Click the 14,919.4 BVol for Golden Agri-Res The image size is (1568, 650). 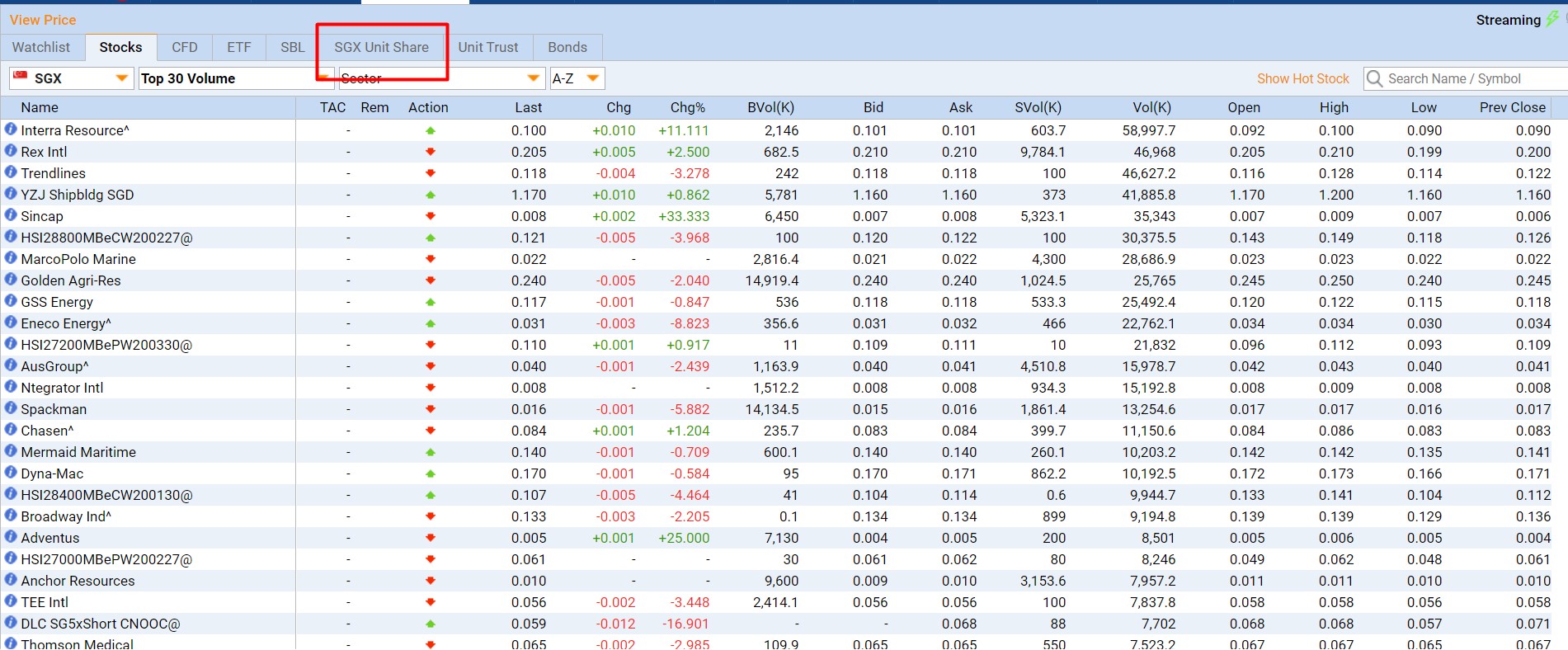click(771, 280)
